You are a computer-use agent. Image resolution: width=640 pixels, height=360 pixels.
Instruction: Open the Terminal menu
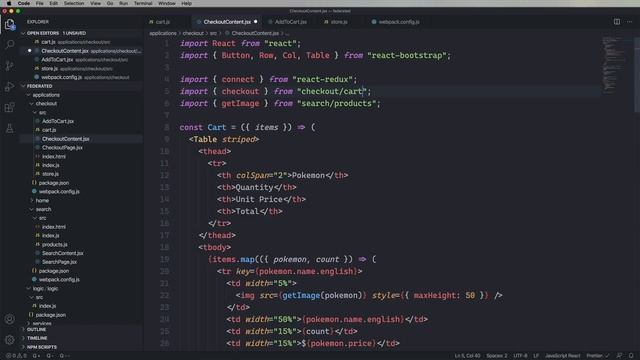[x=143, y=3]
